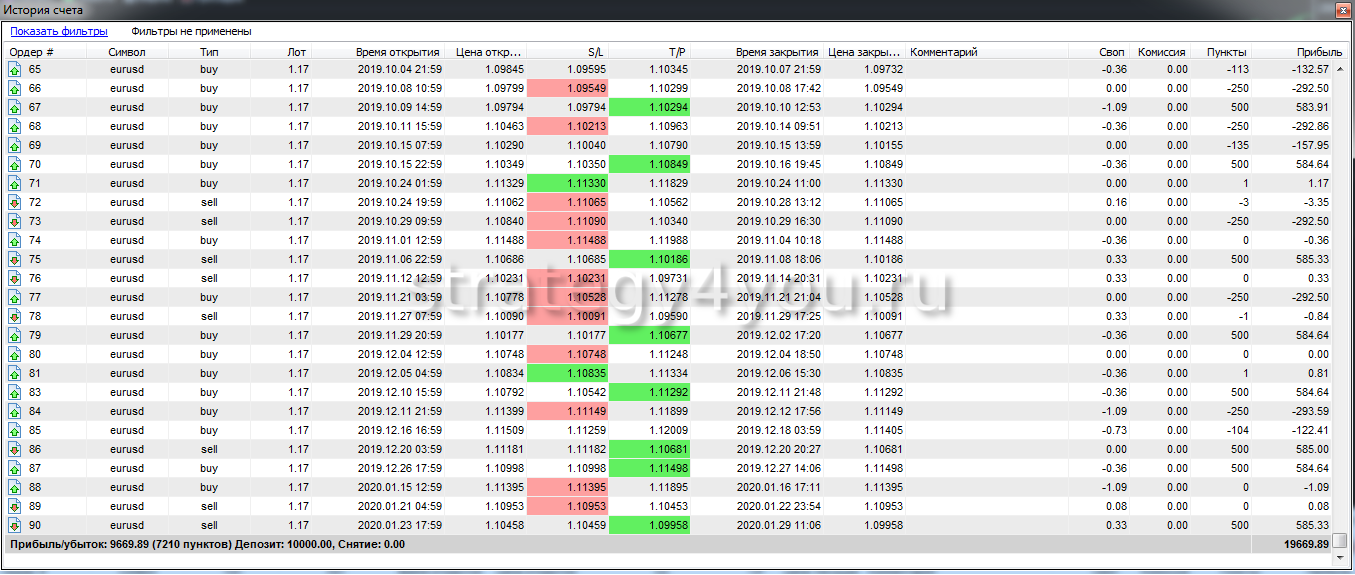Click the Время закрытия column header
This screenshot has height=575, width=1355.
pos(777,52)
